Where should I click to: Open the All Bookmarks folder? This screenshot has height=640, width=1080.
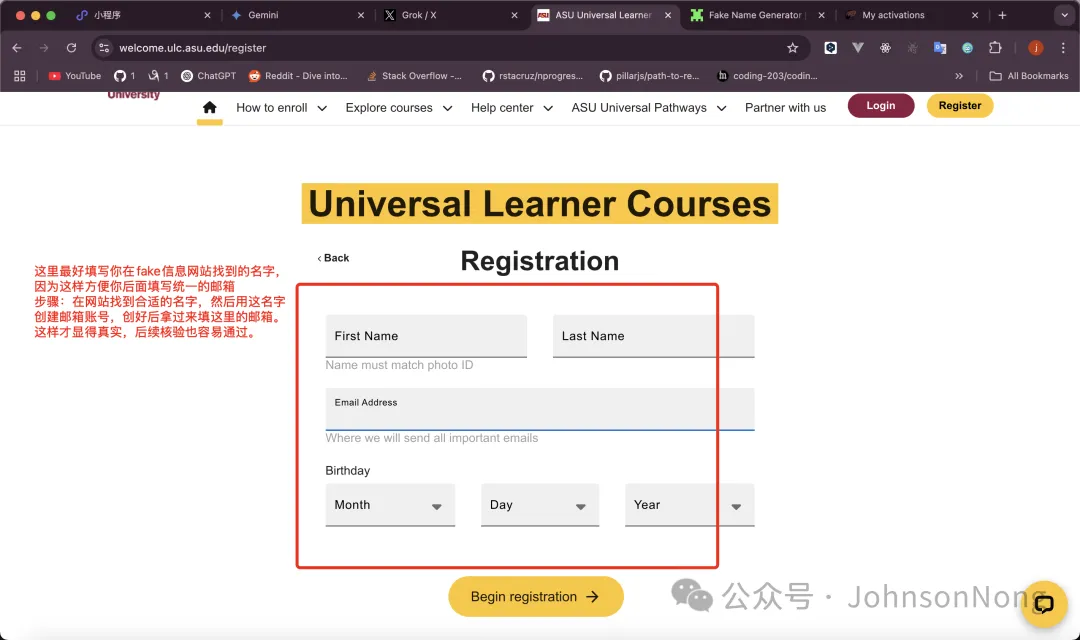[x=1029, y=76]
